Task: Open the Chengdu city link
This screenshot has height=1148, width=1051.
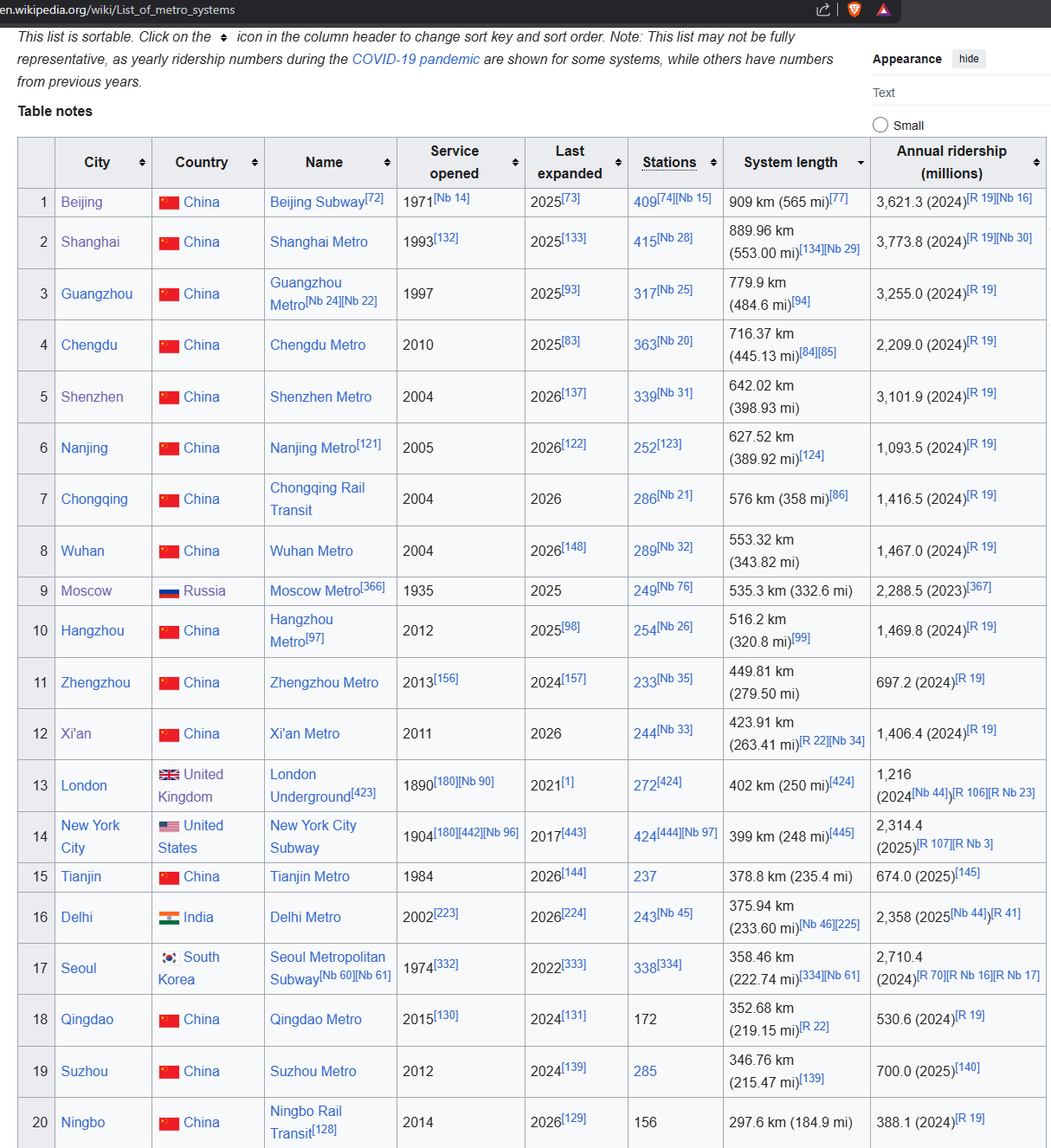Action: click(x=89, y=345)
